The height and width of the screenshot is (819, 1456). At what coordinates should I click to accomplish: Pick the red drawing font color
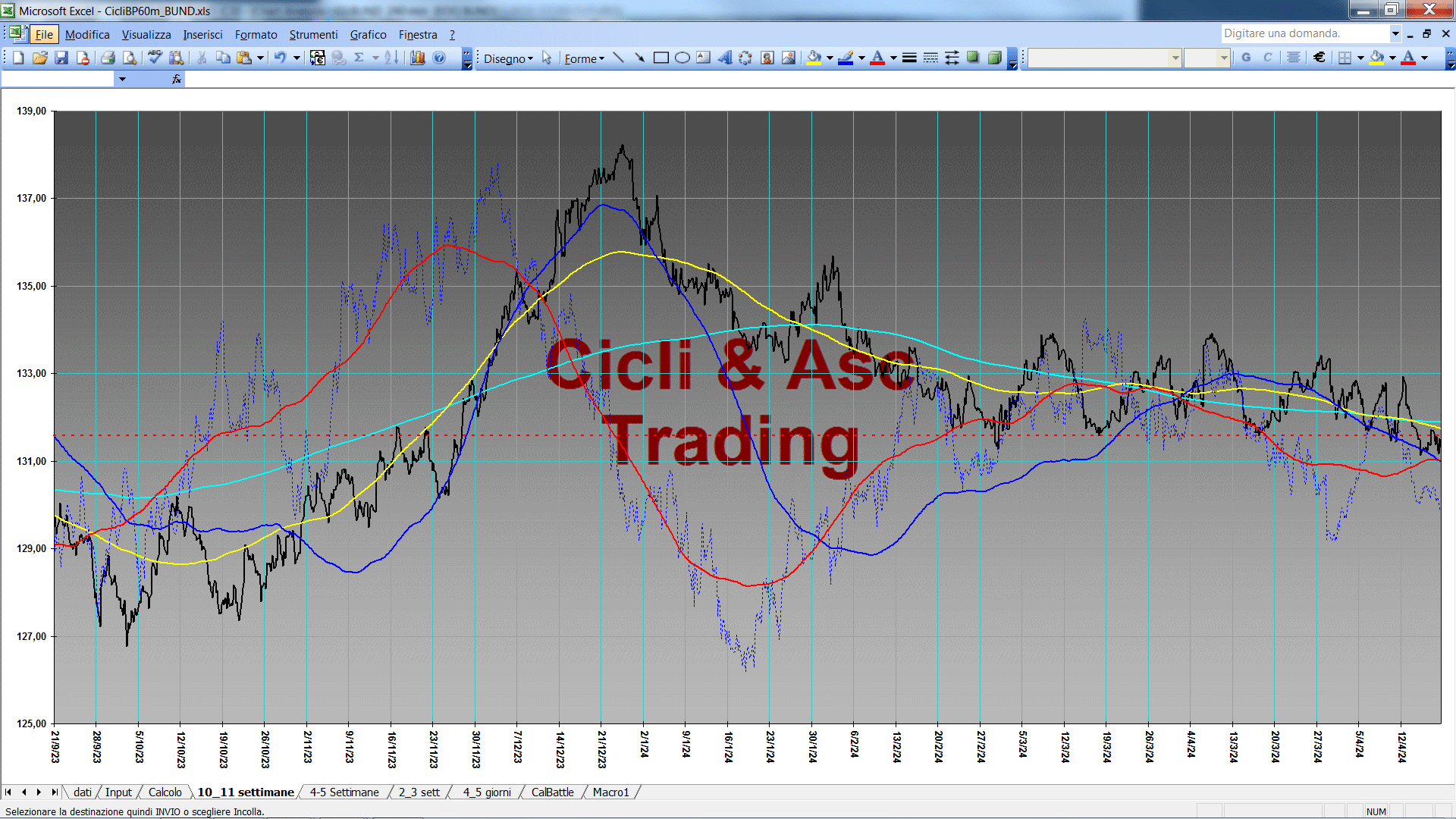(877, 58)
